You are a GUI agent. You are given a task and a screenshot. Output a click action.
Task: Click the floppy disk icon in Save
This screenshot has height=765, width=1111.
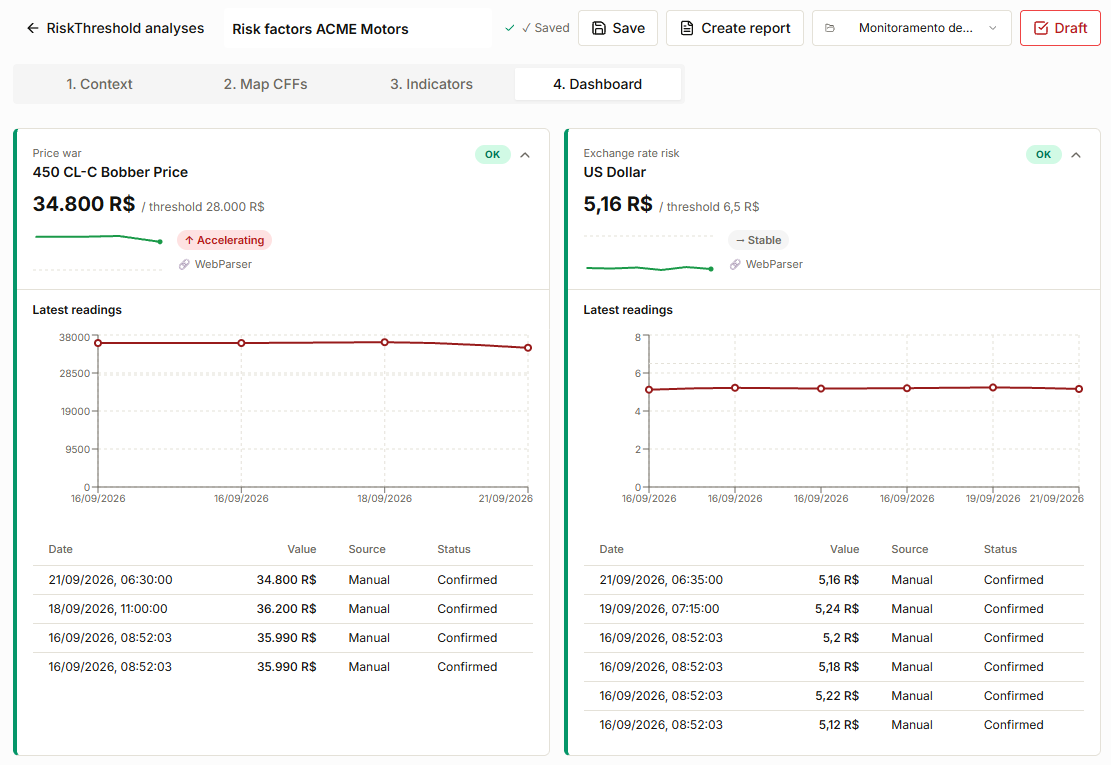point(599,28)
